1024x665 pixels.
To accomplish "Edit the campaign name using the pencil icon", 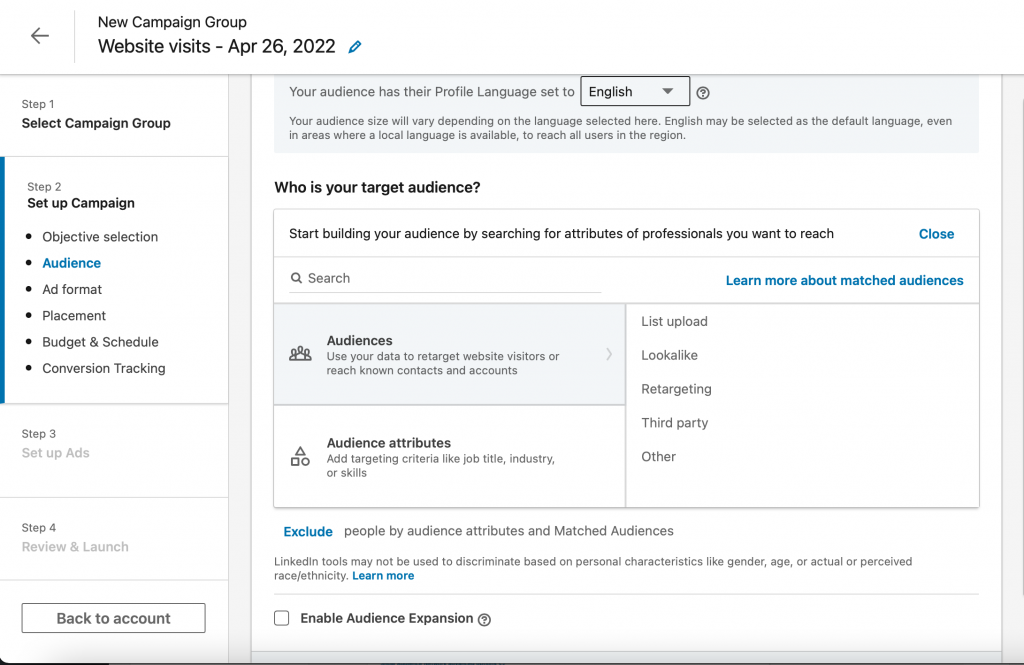I will point(354,46).
